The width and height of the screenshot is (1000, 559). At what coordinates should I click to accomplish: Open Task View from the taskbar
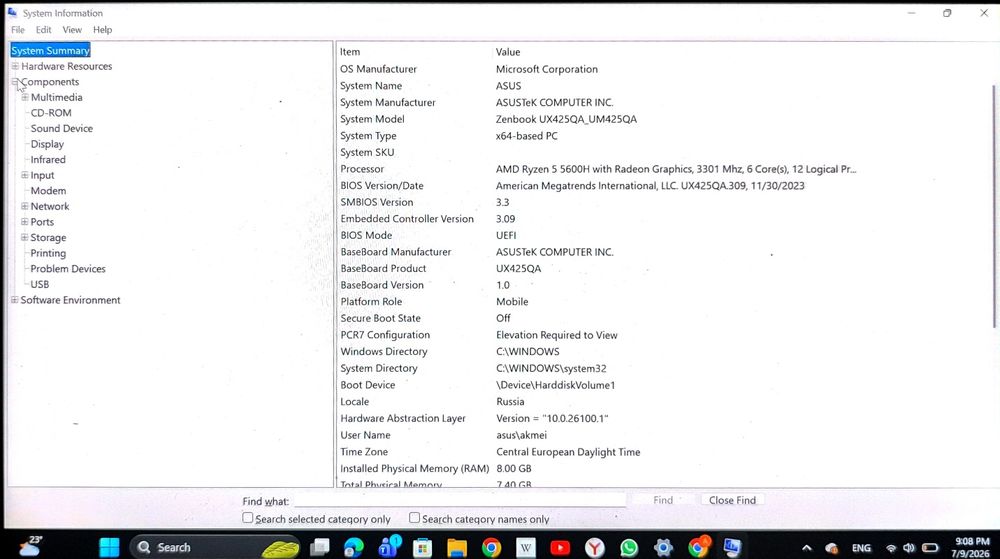[320, 547]
